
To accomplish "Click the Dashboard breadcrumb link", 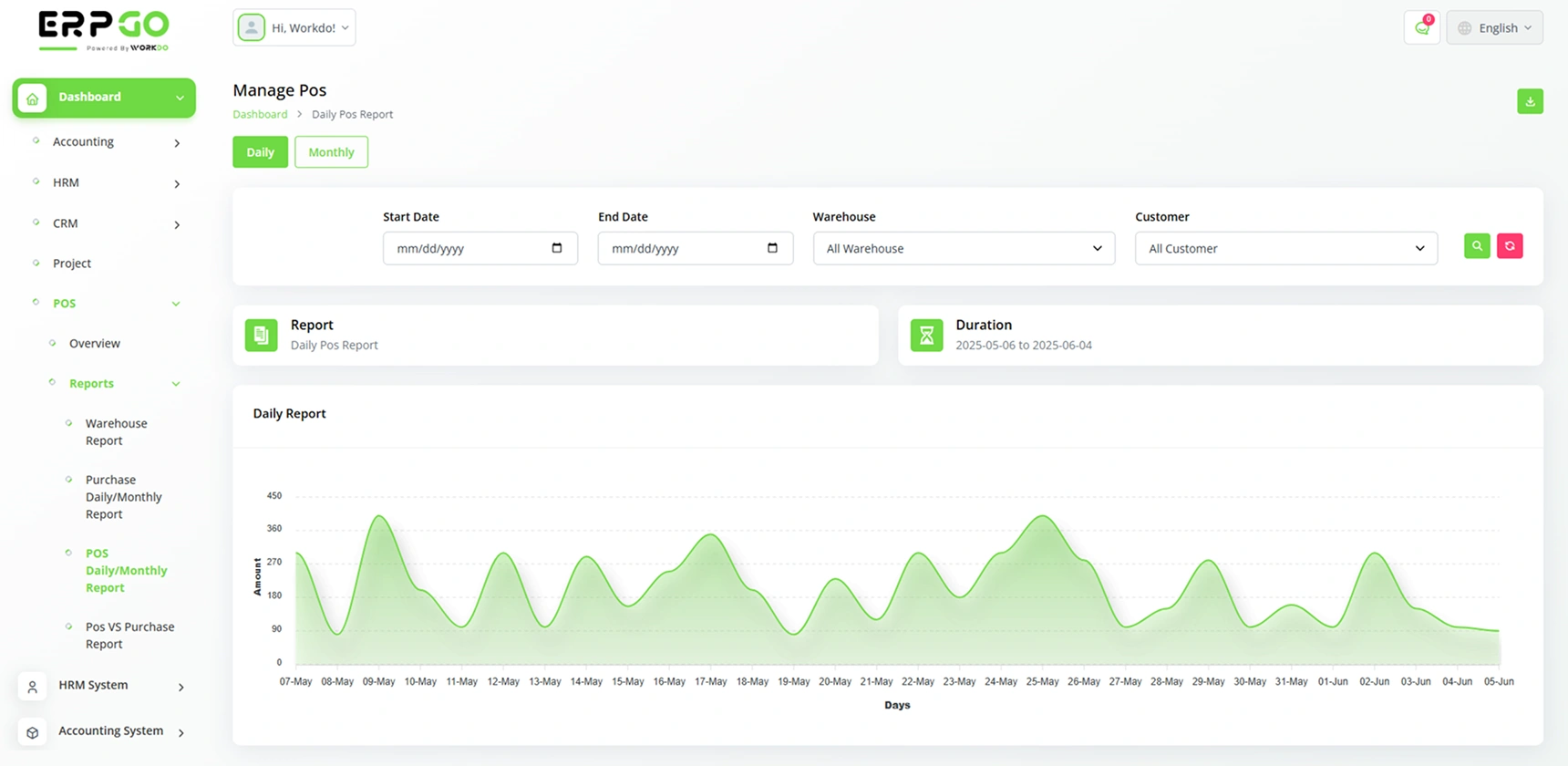I will point(260,114).
